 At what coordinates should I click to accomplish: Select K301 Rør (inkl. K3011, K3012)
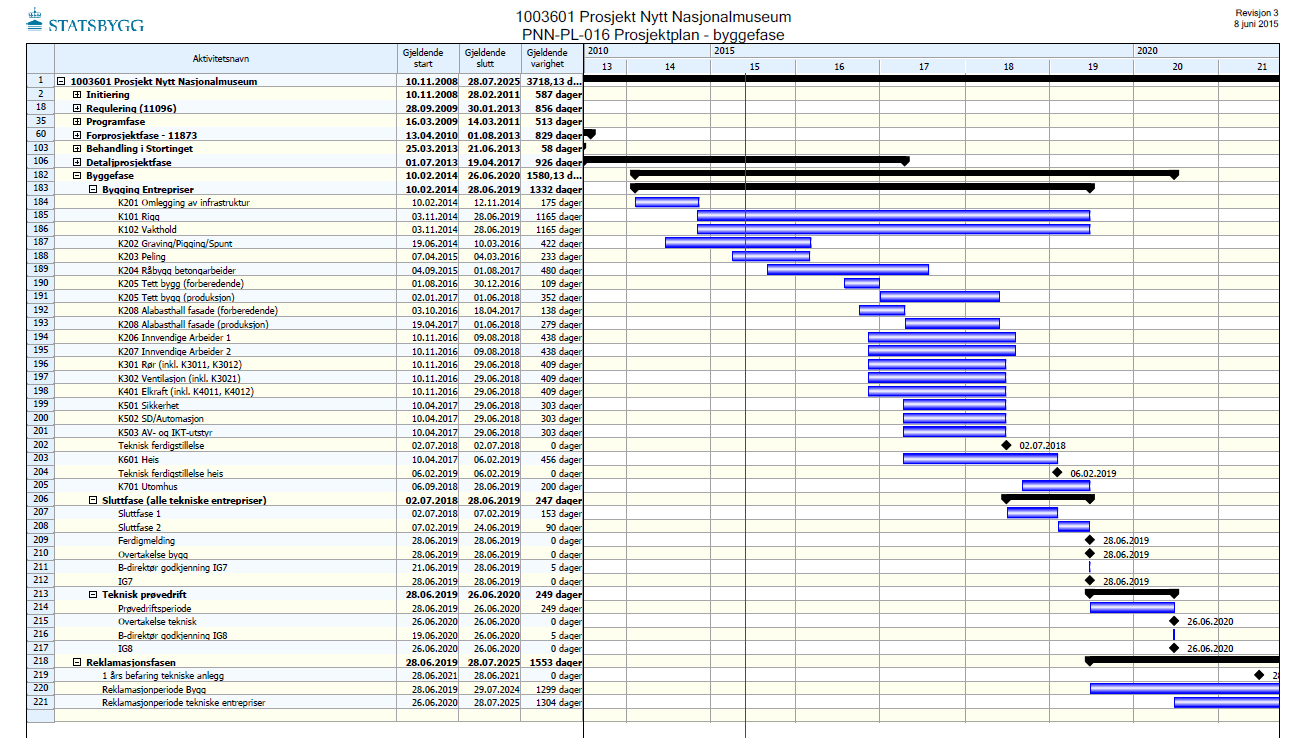[x=304, y=365]
